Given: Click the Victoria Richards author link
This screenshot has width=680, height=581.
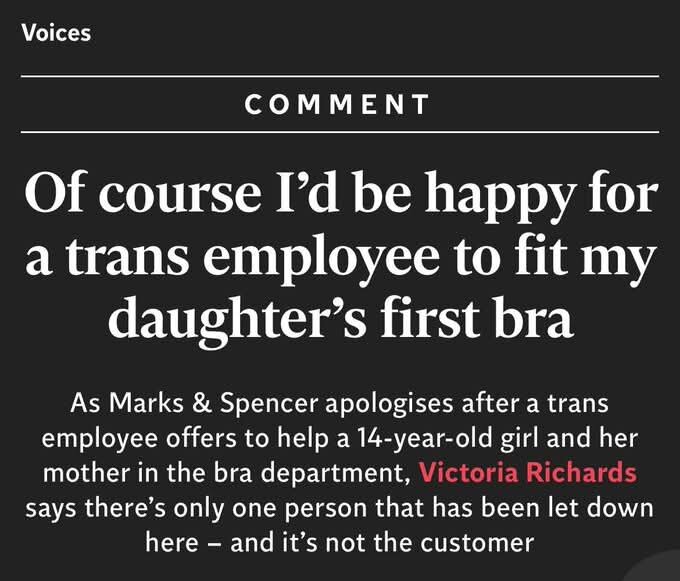Looking at the screenshot, I should pos(529,471).
